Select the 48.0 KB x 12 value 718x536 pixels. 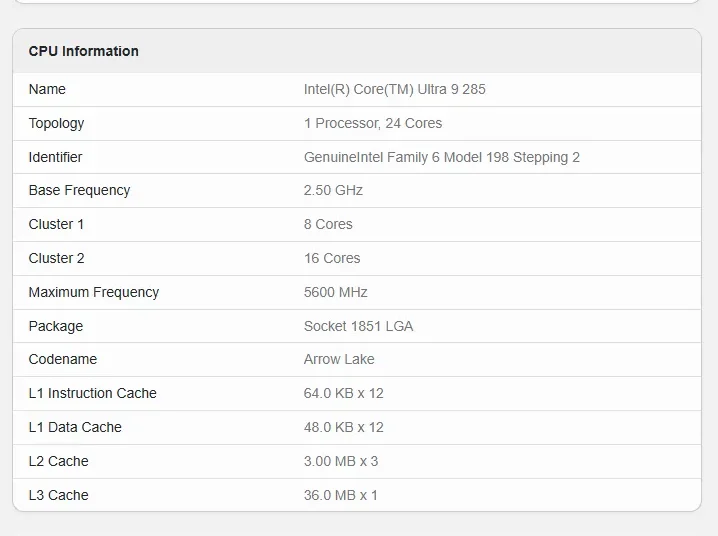point(343,427)
